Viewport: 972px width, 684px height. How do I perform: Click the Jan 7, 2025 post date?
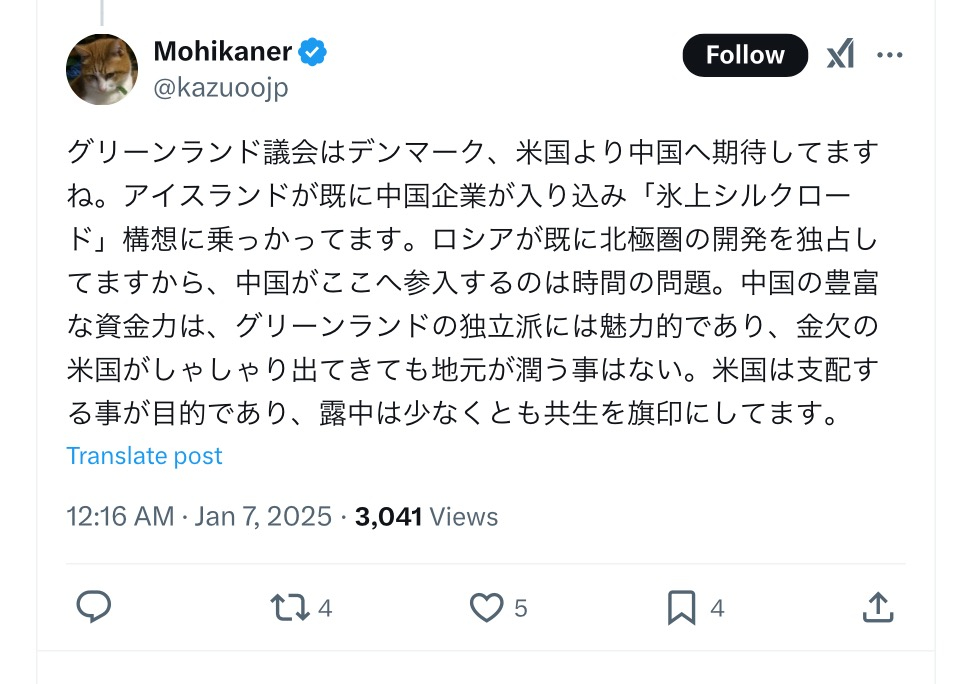pyautogui.click(x=263, y=516)
